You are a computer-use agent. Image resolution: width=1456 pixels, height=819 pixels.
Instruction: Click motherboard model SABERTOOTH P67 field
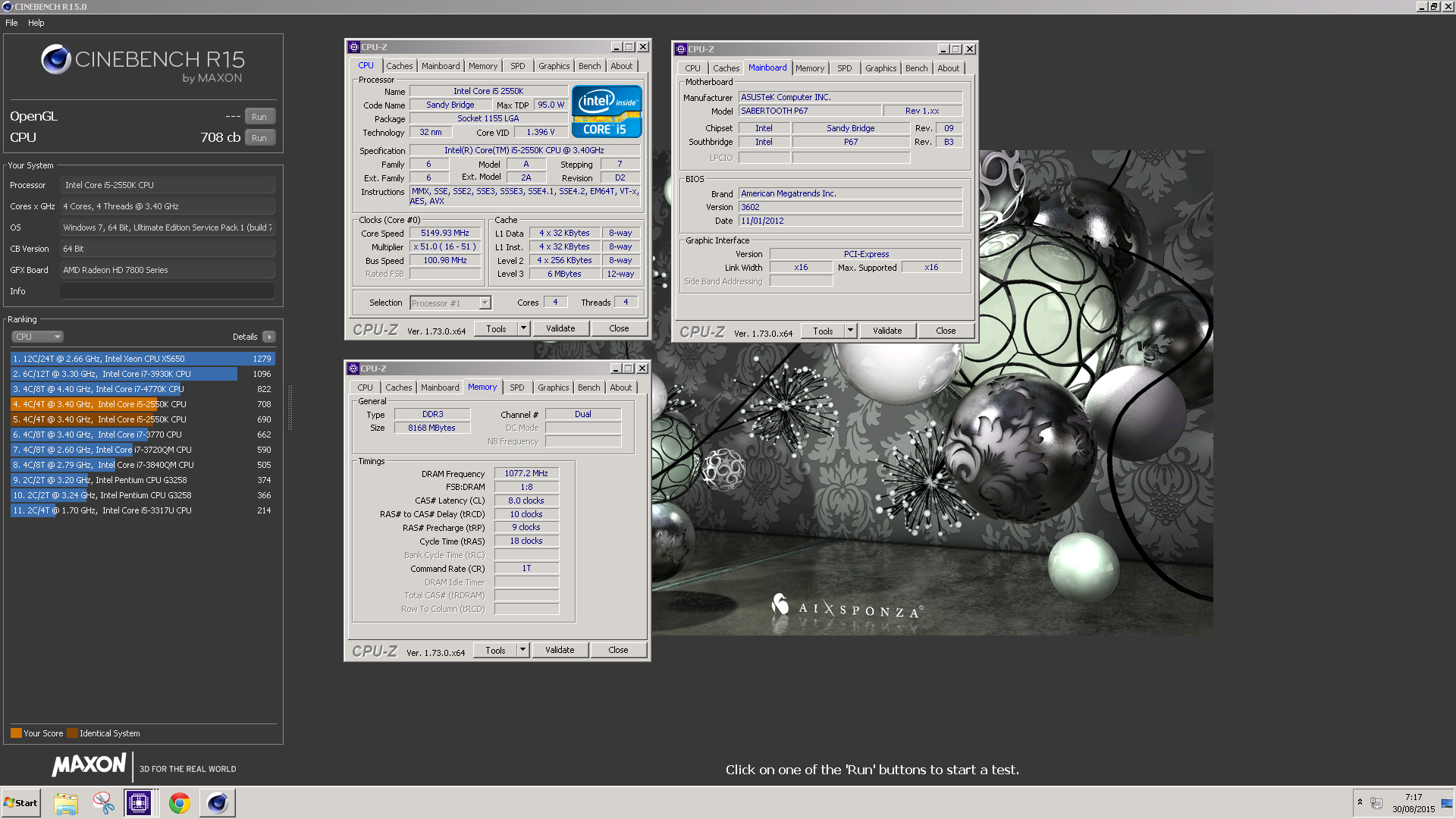(810, 111)
